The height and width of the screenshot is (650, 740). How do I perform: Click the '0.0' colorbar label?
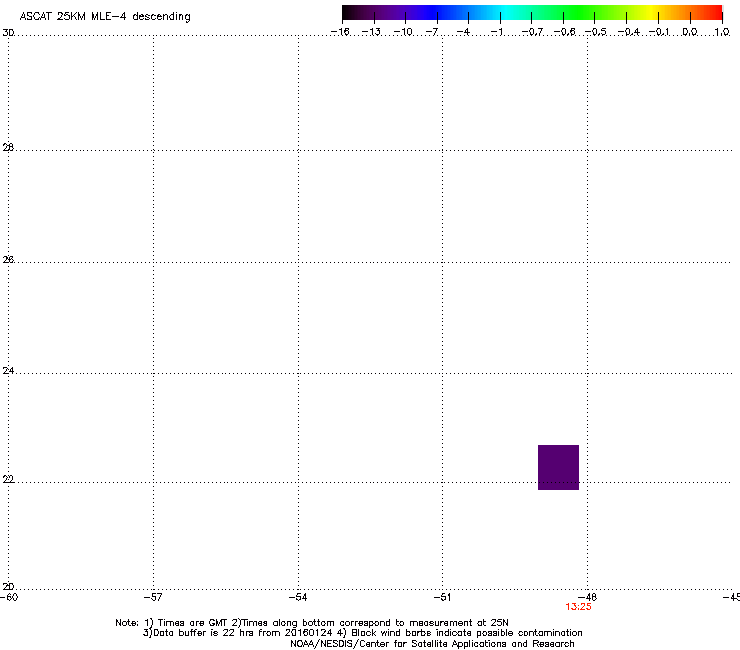pos(690,32)
